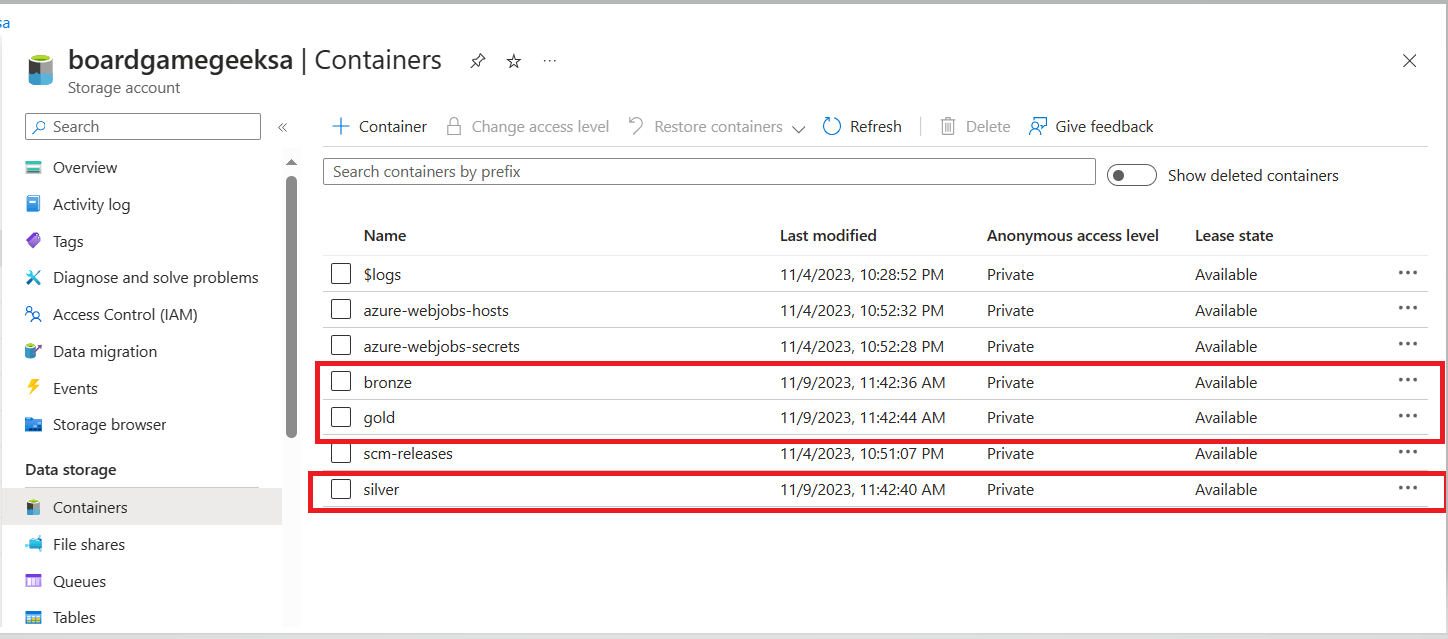Click the File shares icon
1448x639 pixels.
pyautogui.click(x=34, y=544)
